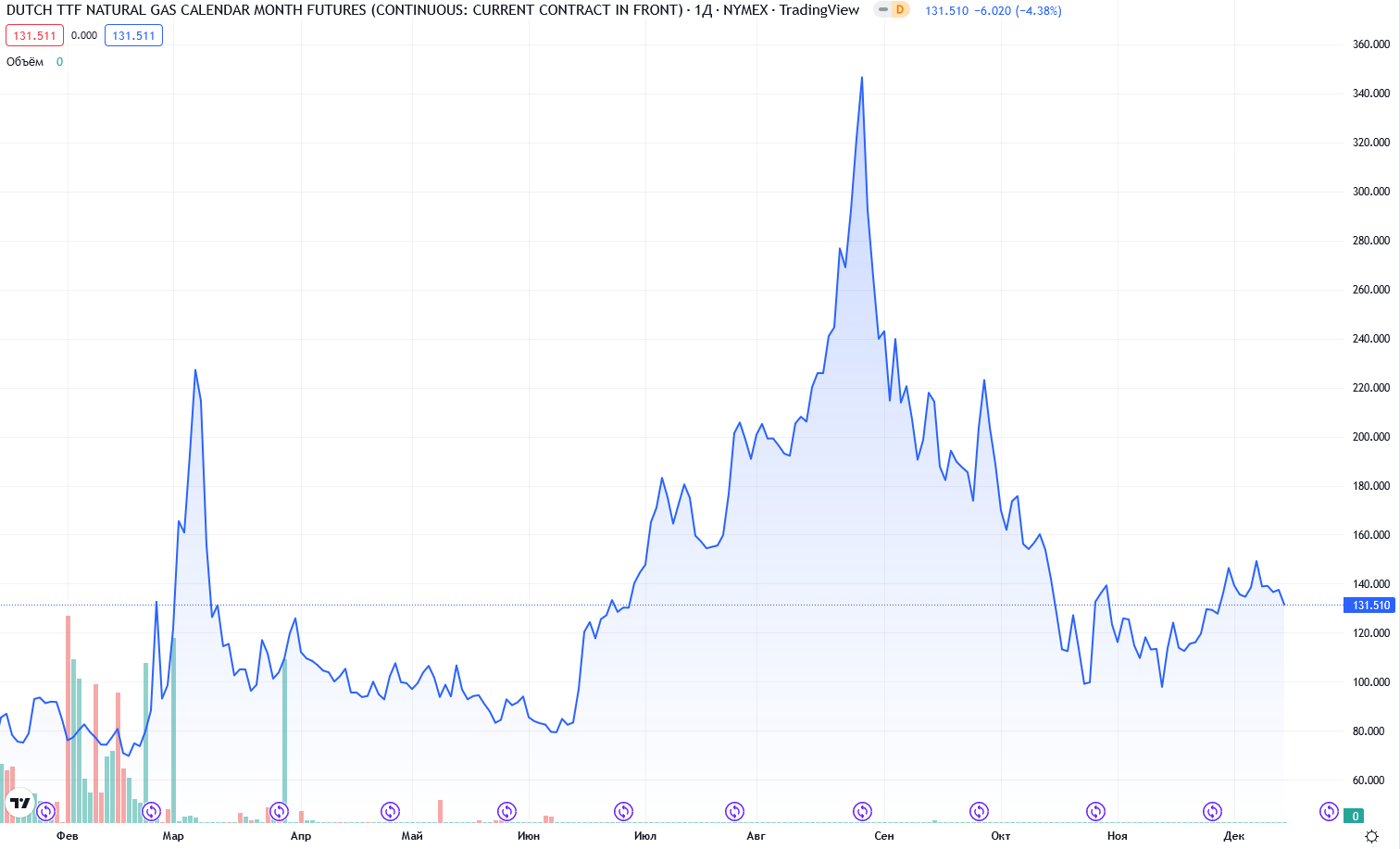
Task: Click the 300.000 level on the price scale
Action: (x=1370, y=192)
